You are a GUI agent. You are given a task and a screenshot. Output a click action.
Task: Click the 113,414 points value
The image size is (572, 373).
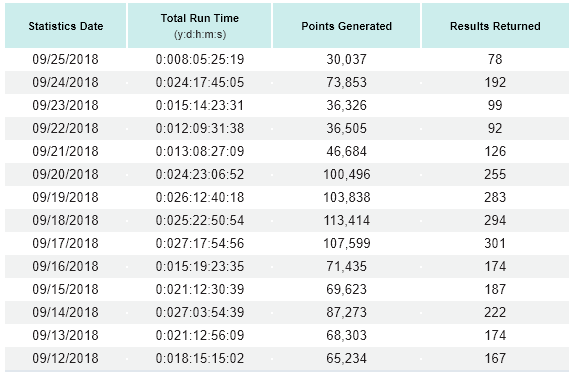(347, 220)
